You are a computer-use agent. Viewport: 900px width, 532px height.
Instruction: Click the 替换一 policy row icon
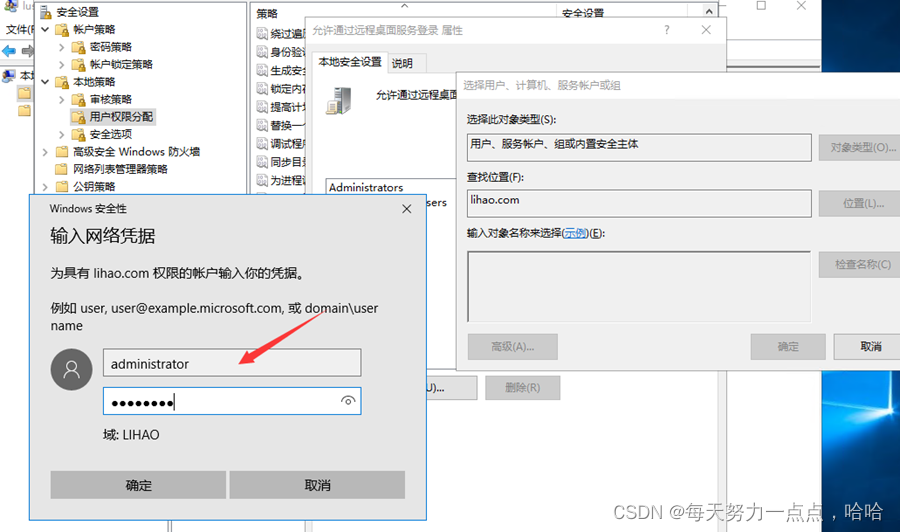[262, 126]
